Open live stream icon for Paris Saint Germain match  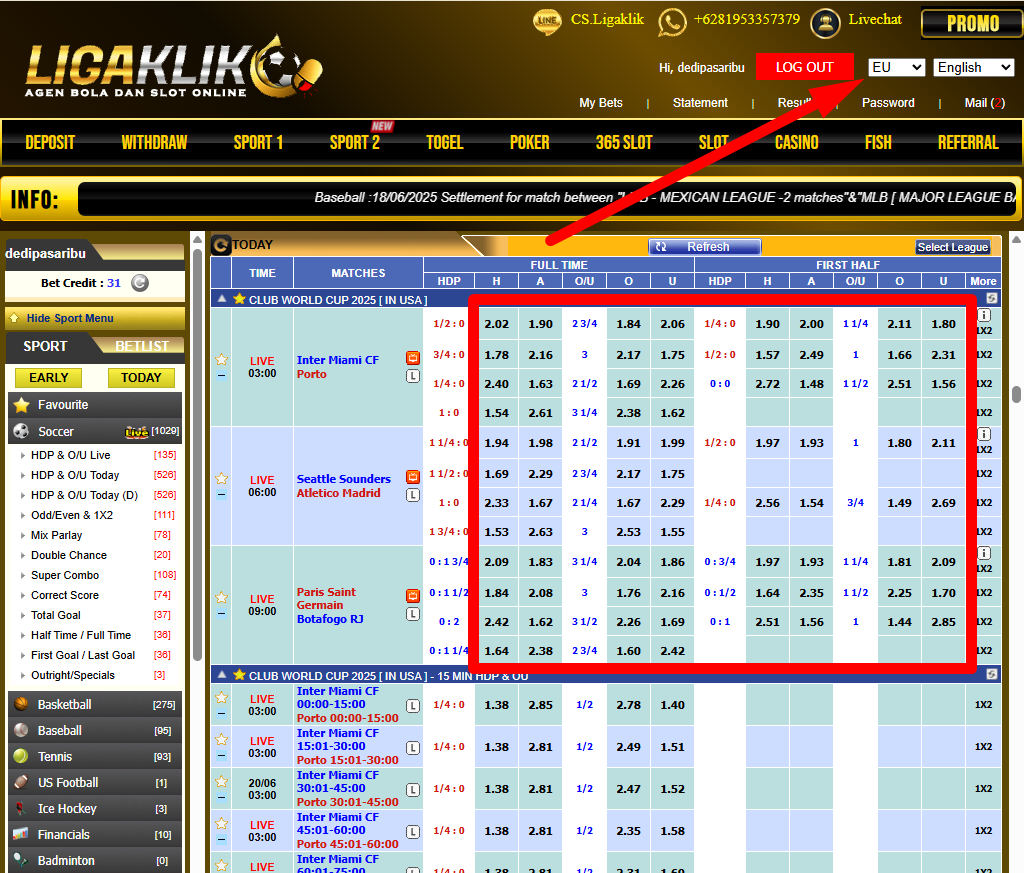click(413, 595)
